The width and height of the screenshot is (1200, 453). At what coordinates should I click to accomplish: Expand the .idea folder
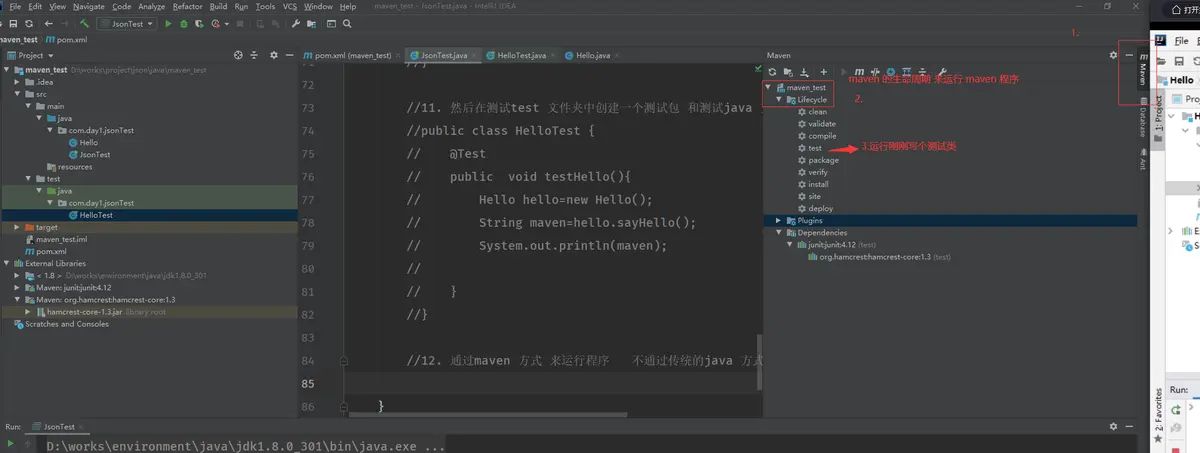pyautogui.click(x=17, y=81)
